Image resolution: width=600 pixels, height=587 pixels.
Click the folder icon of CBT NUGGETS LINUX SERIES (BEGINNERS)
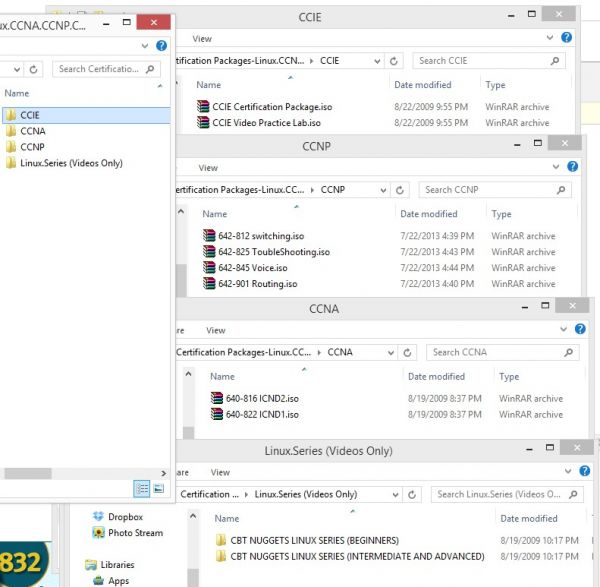point(221,540)
